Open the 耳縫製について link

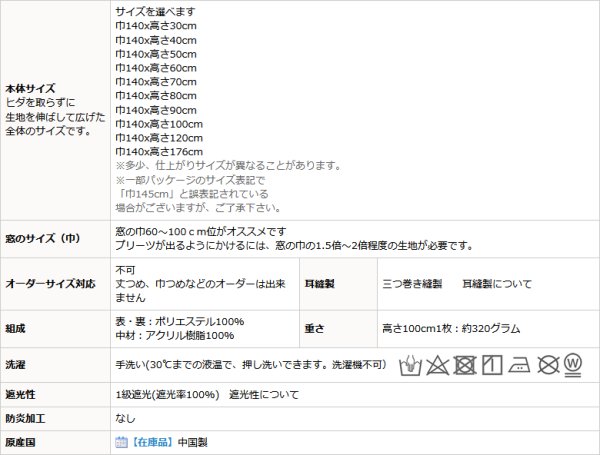pos(497,284)
